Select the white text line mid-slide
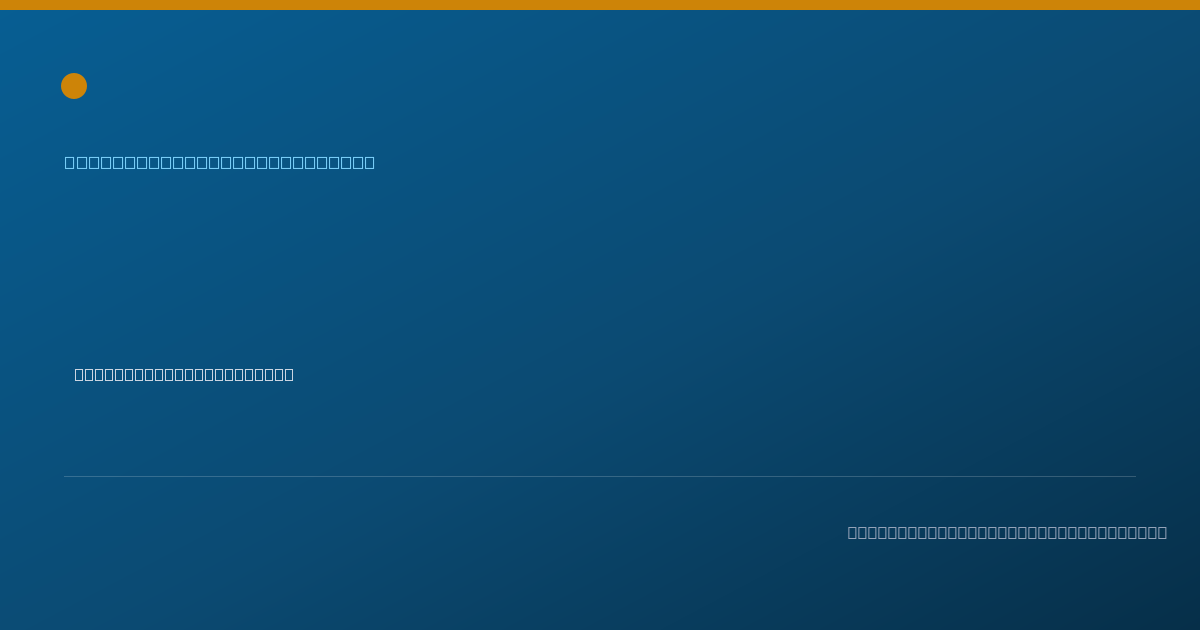The height and width of the screenshot is (630, 1200). pyautogui.click(x=184, y=374)
